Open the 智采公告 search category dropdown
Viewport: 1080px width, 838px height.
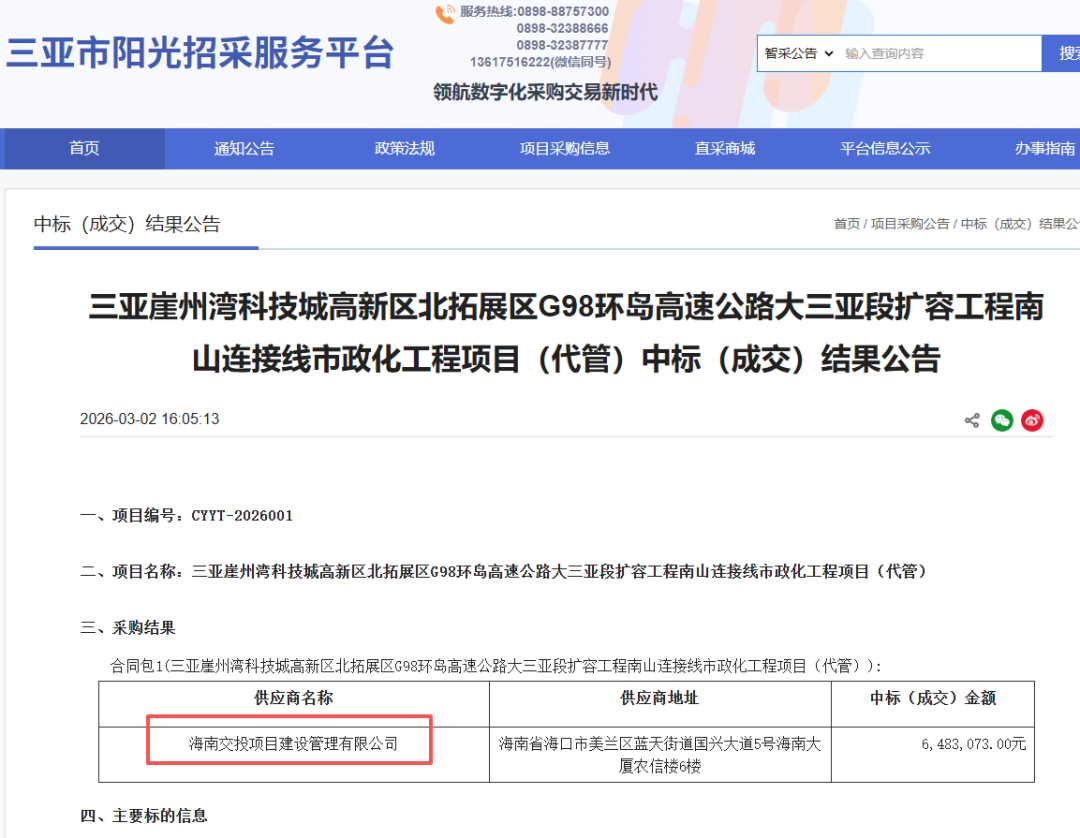point(798,53)
